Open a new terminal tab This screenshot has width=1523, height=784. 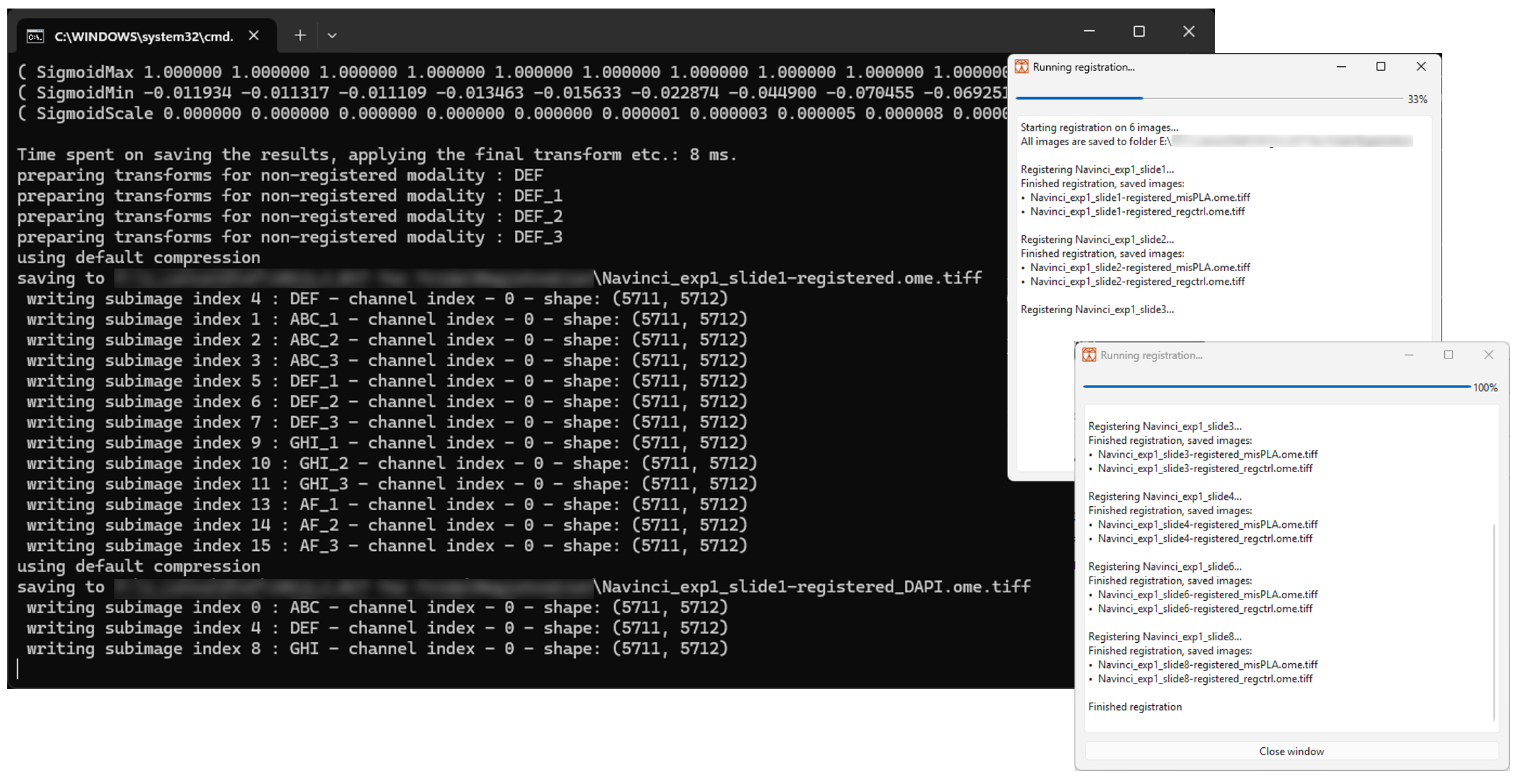(299, 36)
